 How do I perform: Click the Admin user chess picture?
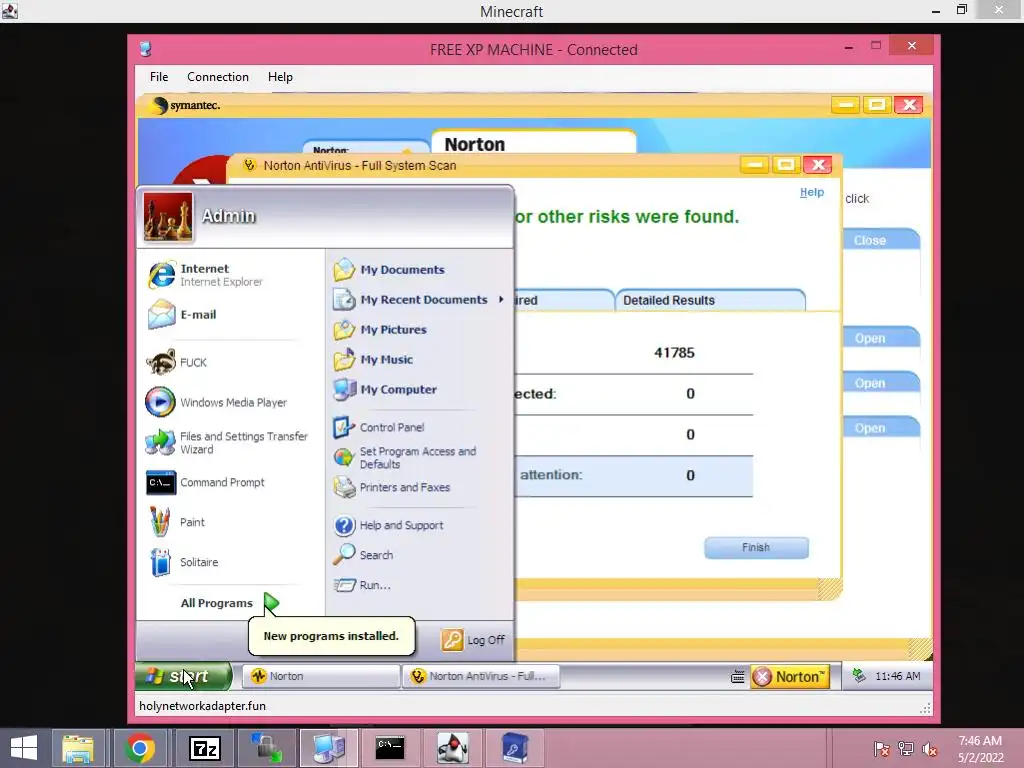click(168, 216)
